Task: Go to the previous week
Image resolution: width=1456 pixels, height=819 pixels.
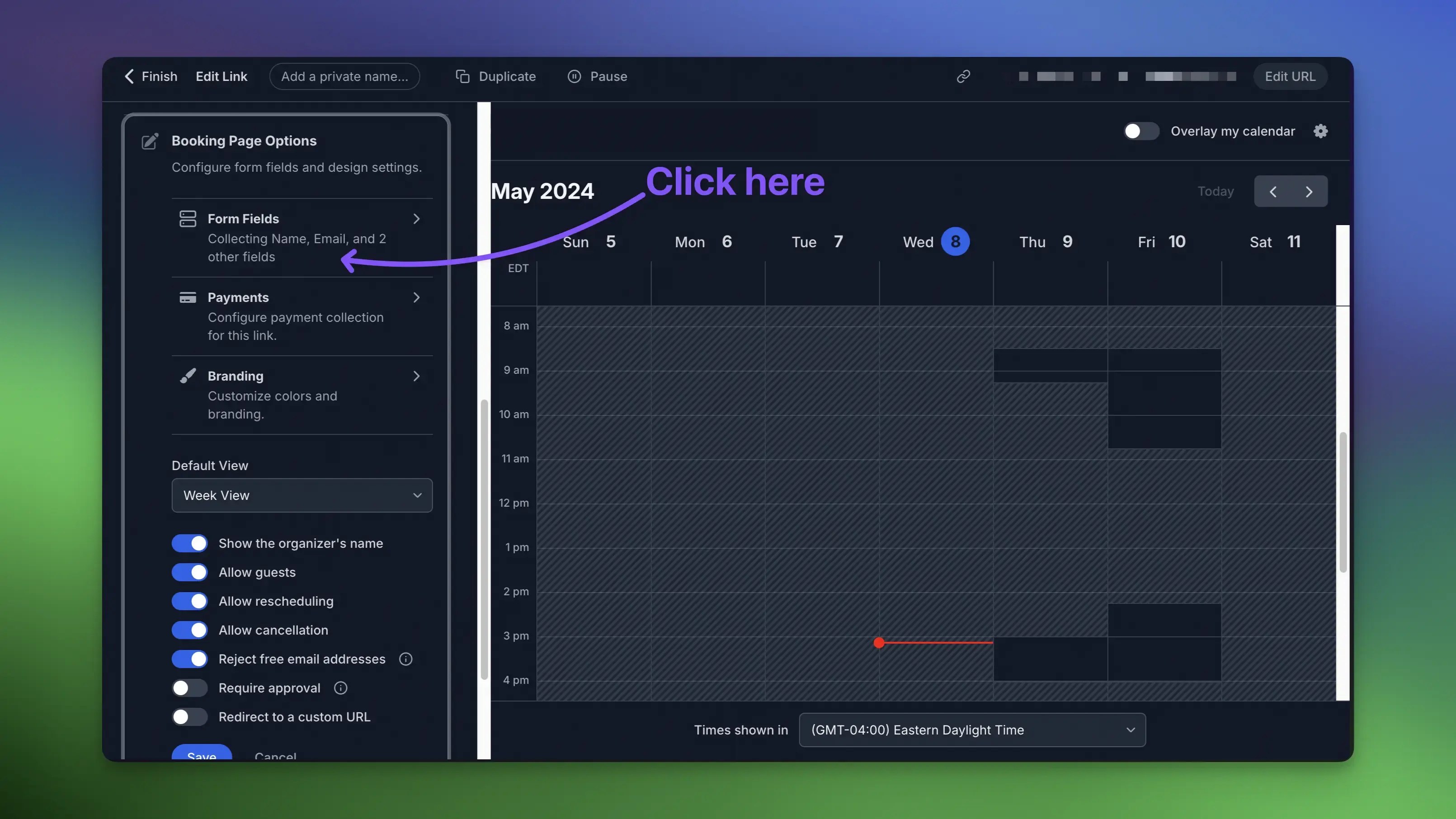Action: point(1273,192)
